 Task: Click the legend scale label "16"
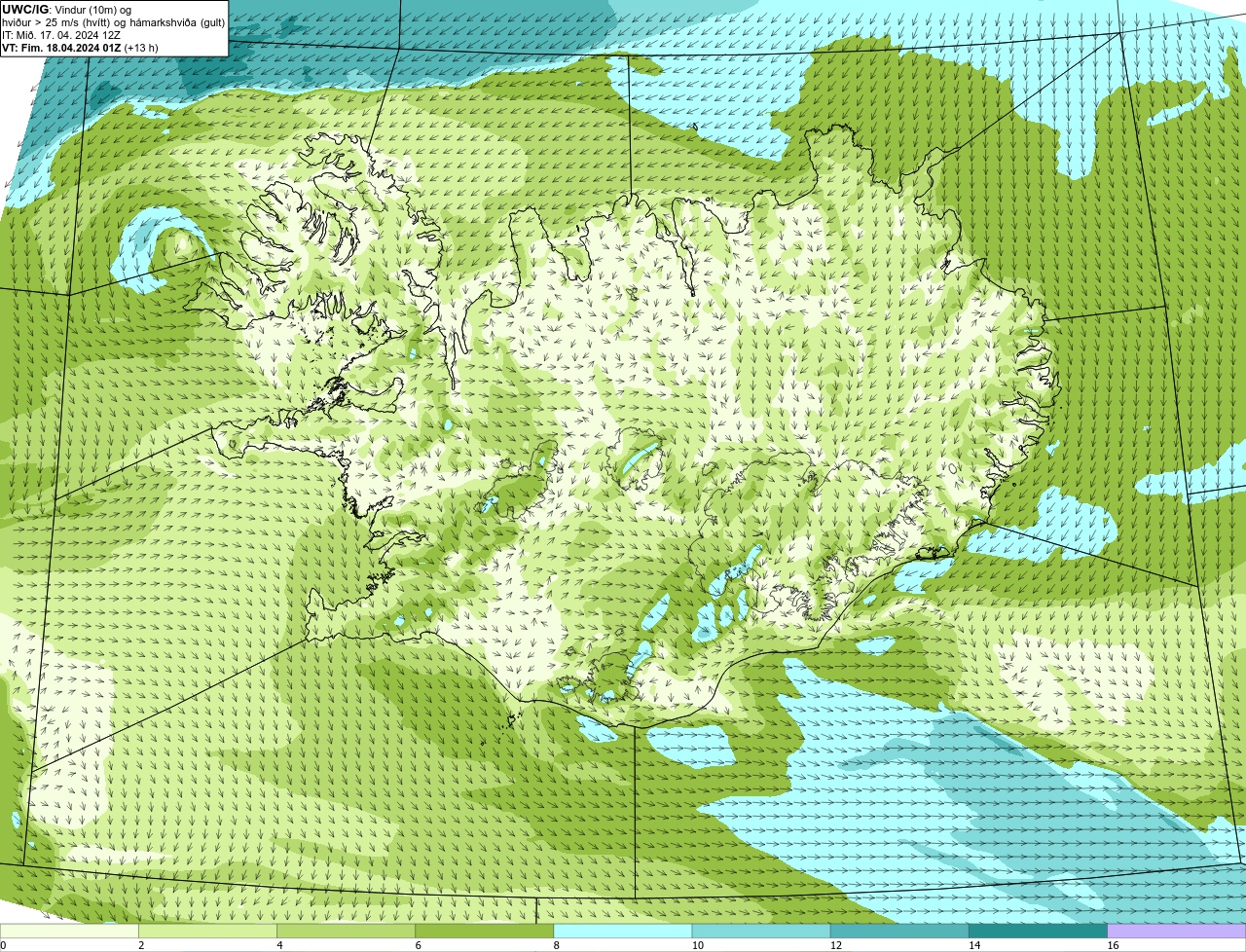click(1113, 945)
